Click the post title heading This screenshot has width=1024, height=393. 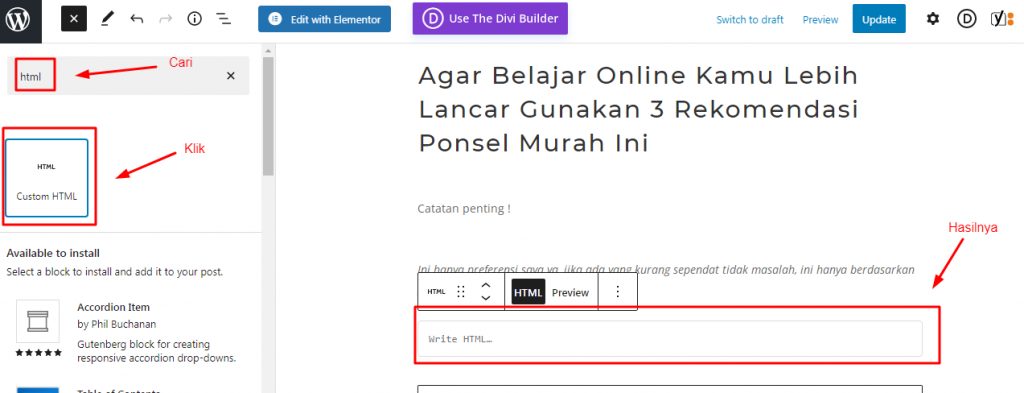[638, 110]
